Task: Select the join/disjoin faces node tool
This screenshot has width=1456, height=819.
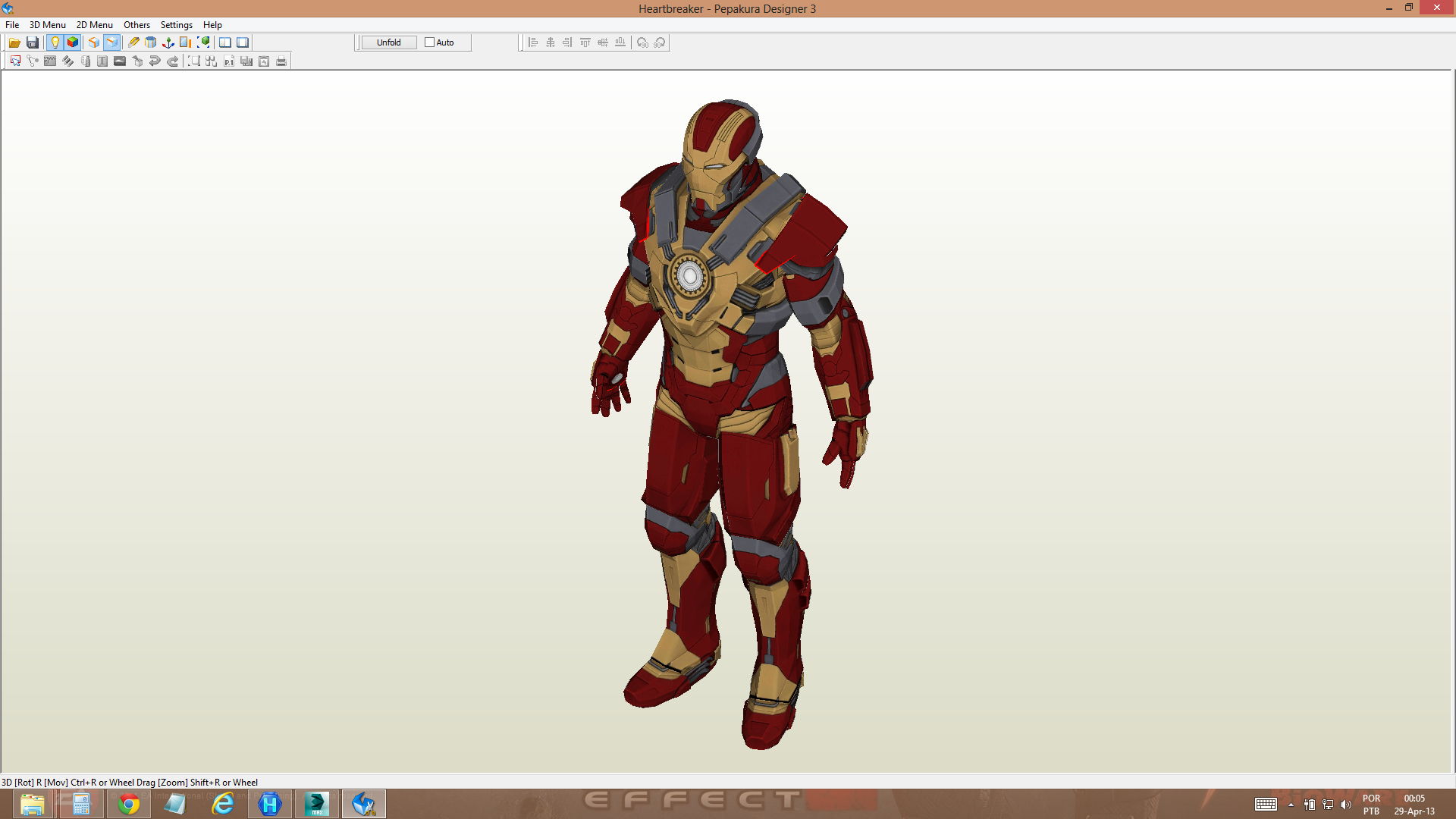Action: coord(33,61)
